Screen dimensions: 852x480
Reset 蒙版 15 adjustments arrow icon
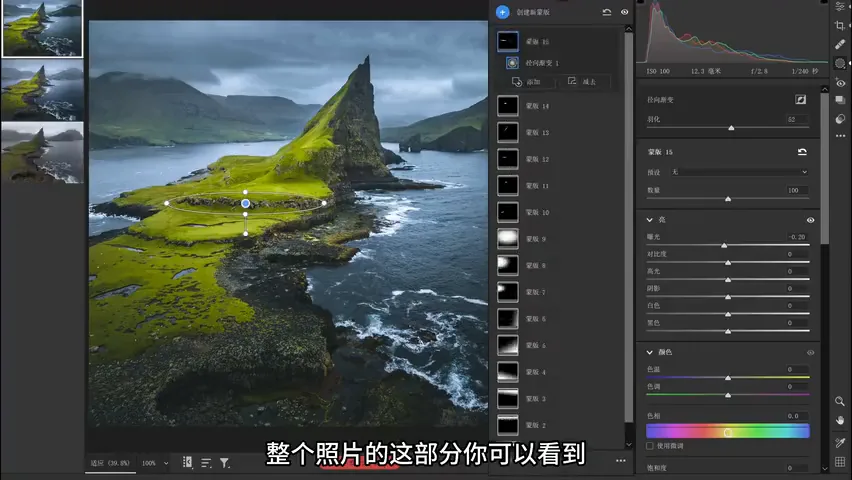[x=802, y=152]
